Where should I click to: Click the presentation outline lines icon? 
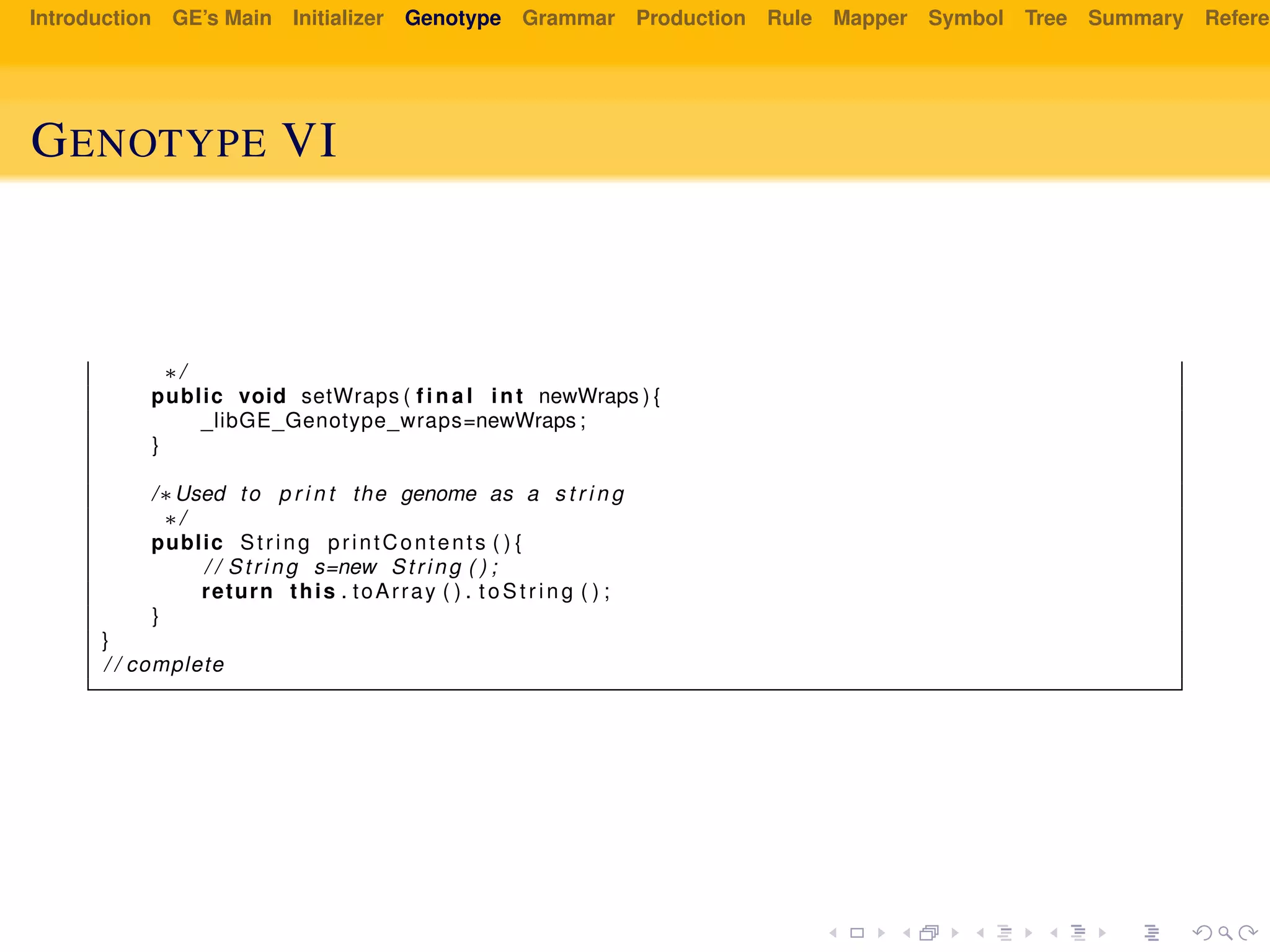coord(1152,933)
